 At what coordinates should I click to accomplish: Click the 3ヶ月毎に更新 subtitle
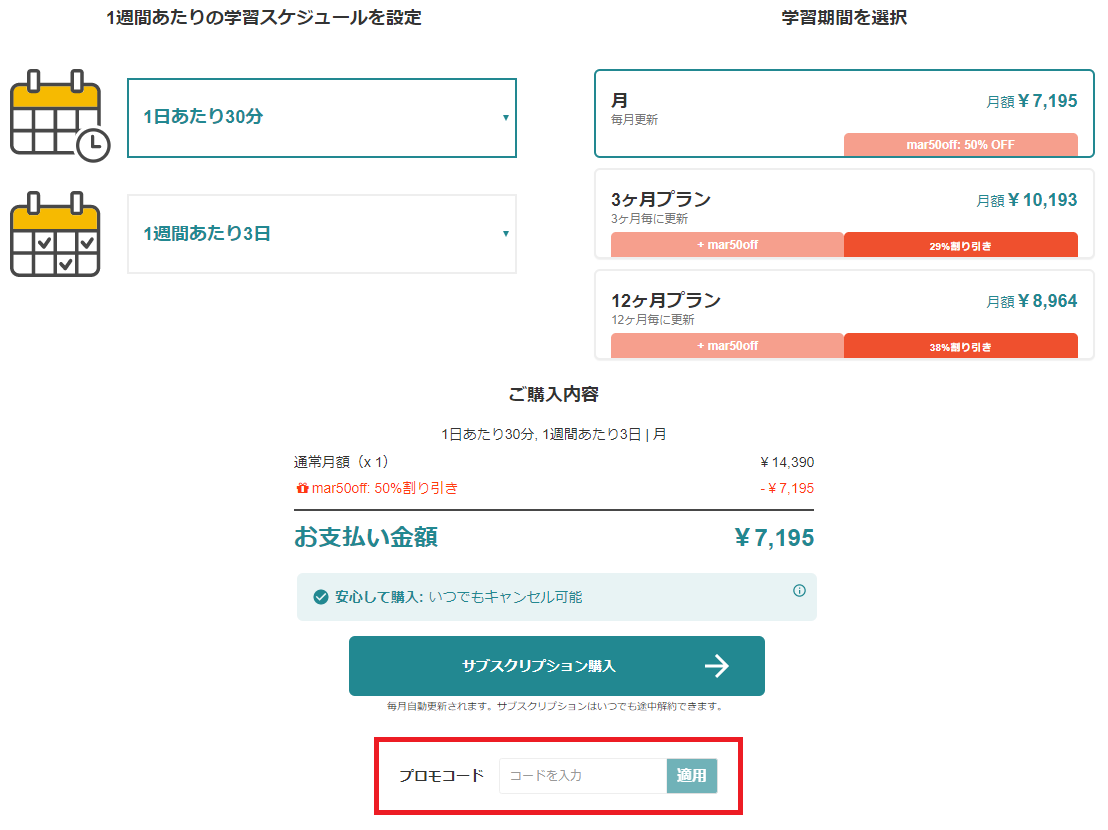pyautogui.click(x=649, y=219)
